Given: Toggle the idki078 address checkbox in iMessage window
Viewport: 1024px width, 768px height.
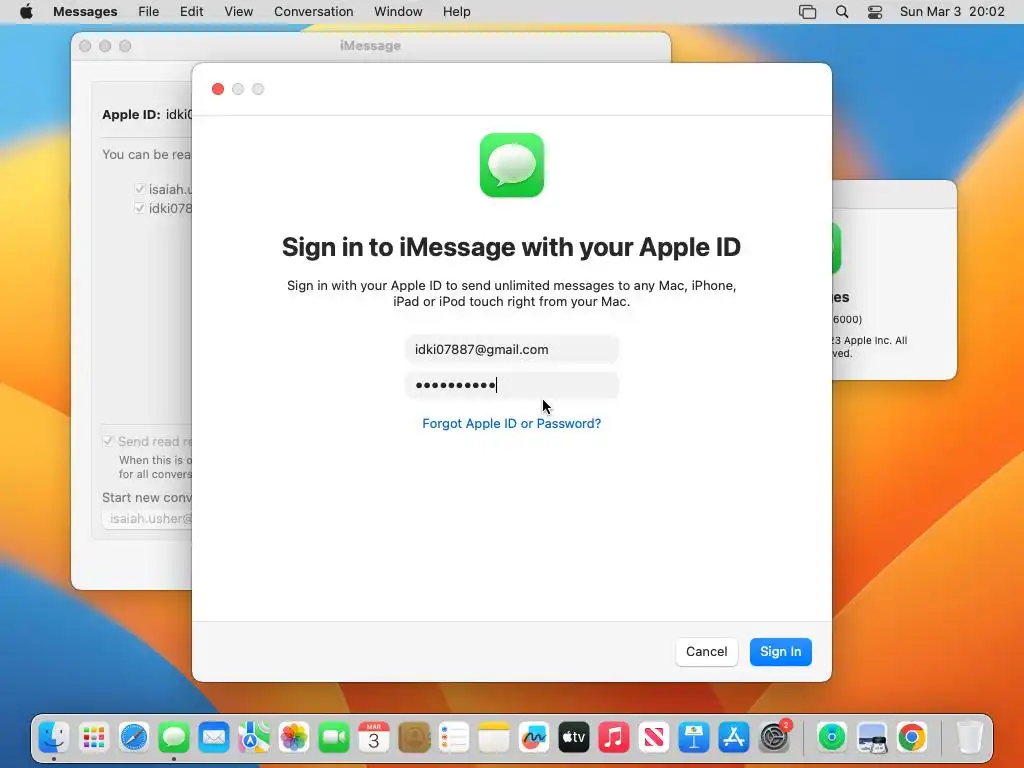Looking at the screenshot, I should point(139,208).
